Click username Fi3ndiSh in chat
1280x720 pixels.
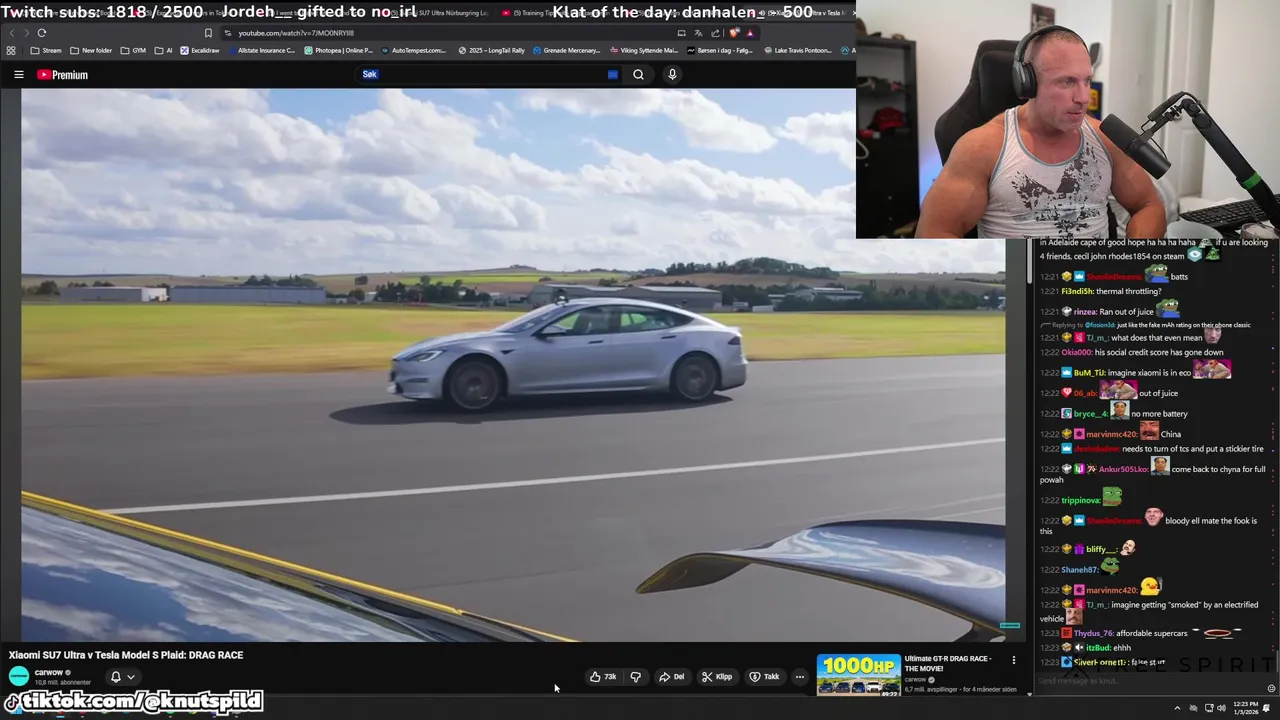click(x=1077, y=291)
